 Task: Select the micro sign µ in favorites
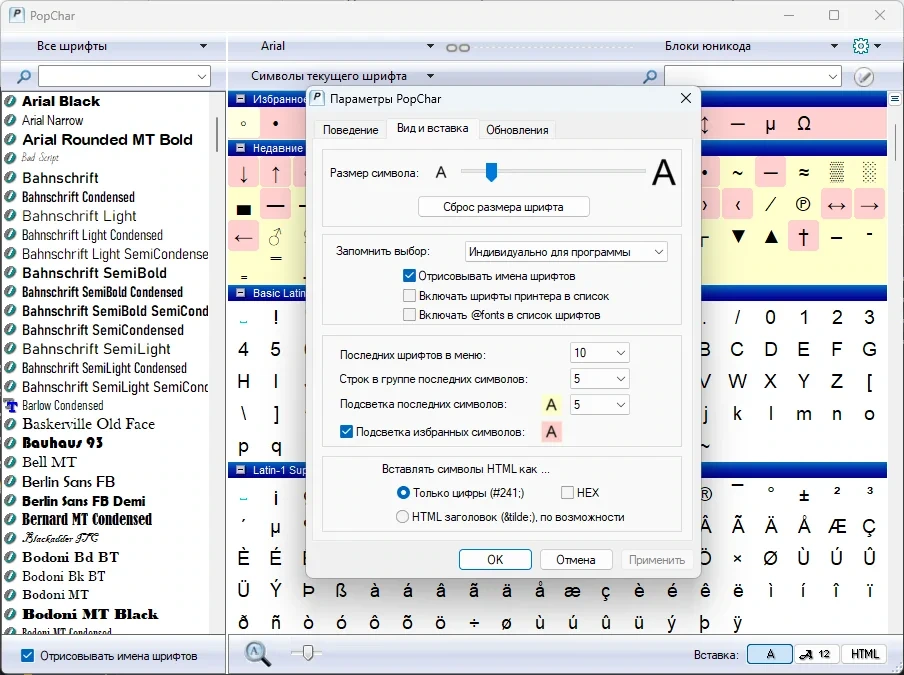click(770, 124)
